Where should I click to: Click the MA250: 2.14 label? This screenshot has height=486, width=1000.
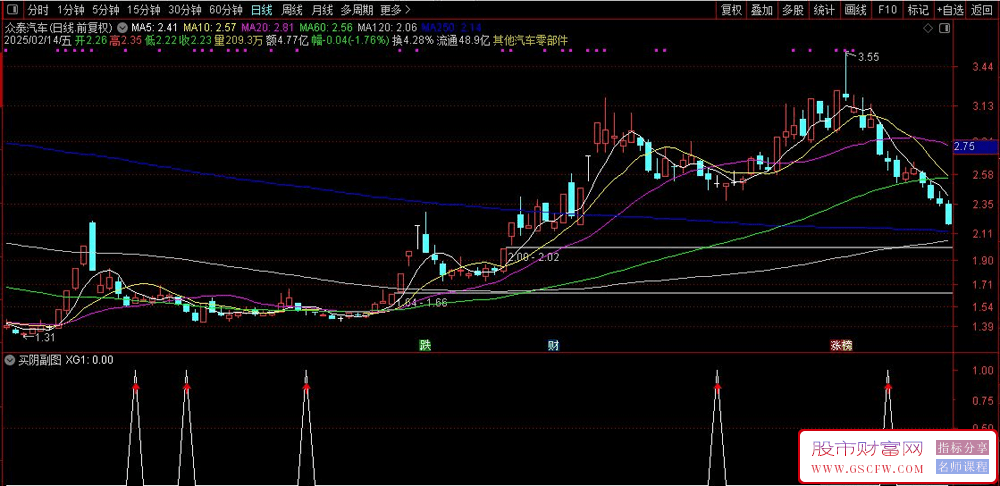tap(451, 28)
